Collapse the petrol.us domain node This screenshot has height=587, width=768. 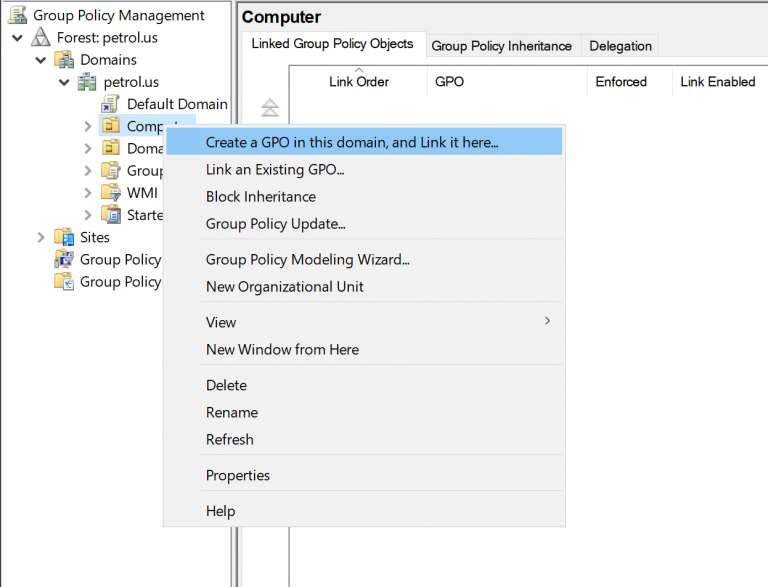click(64, 82)
